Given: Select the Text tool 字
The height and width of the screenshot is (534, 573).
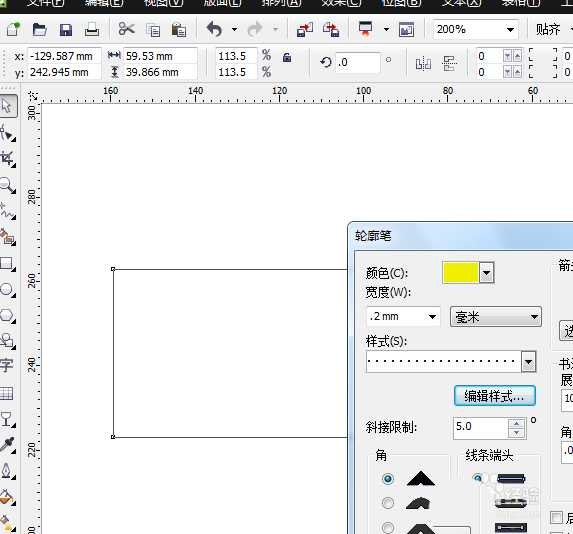Looking at the screenshot, I should [7, 365].
